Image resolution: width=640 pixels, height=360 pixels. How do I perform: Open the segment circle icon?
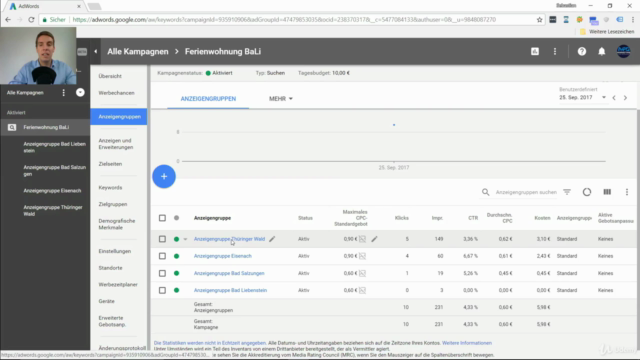587,192
